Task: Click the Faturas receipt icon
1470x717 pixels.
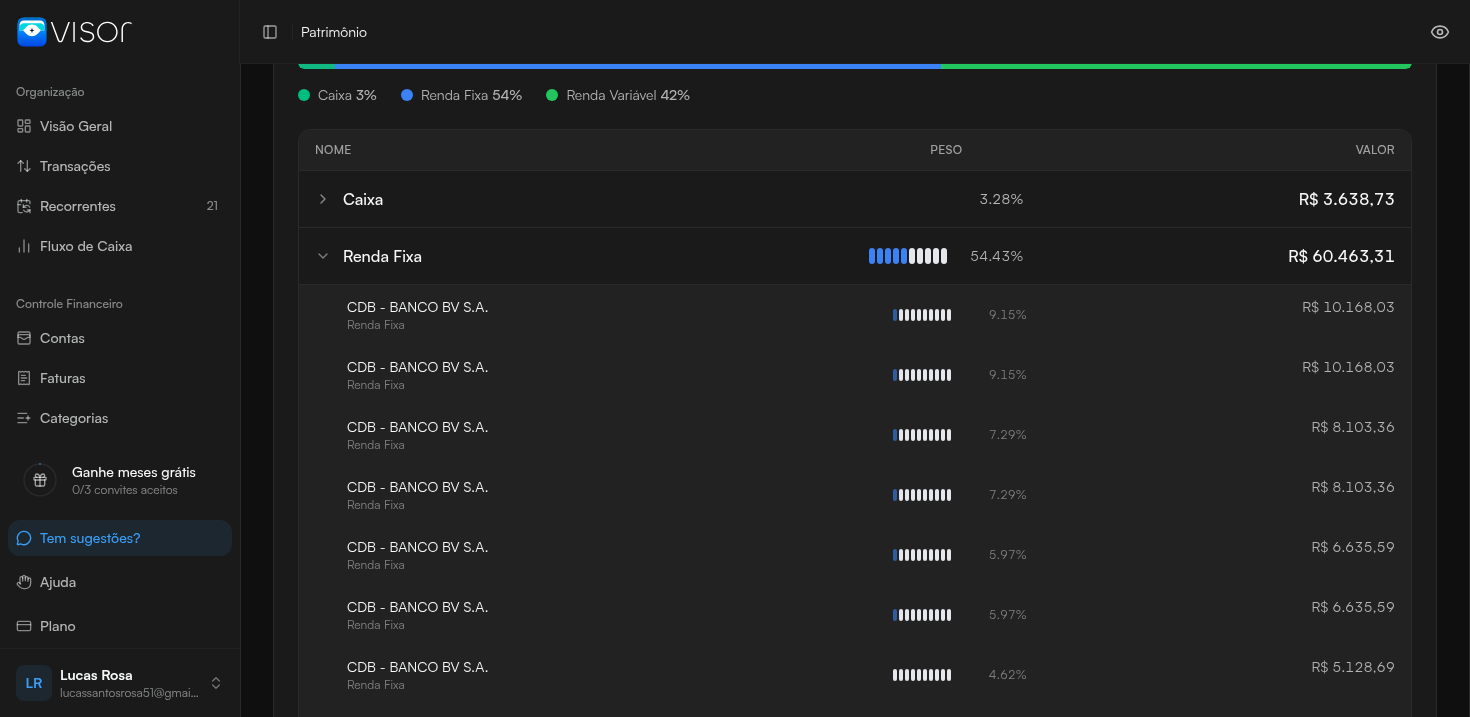Action: click(24, 379)
